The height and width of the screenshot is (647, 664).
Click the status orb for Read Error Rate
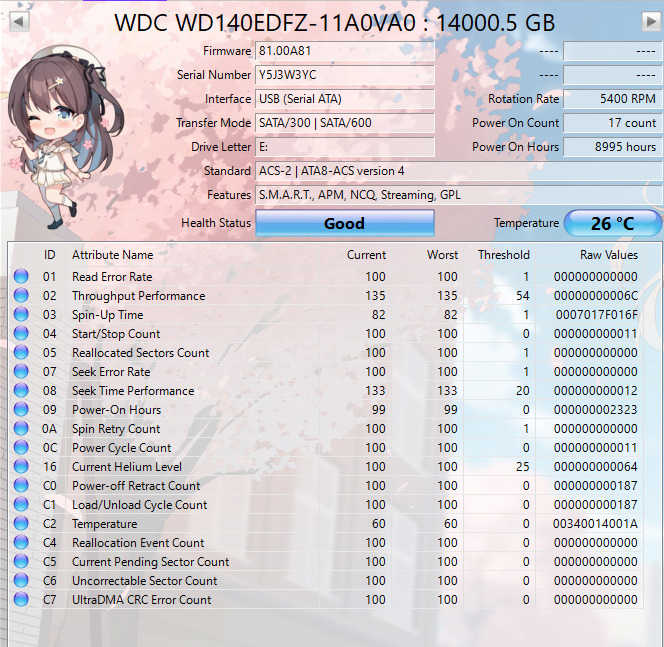point(21,276)
